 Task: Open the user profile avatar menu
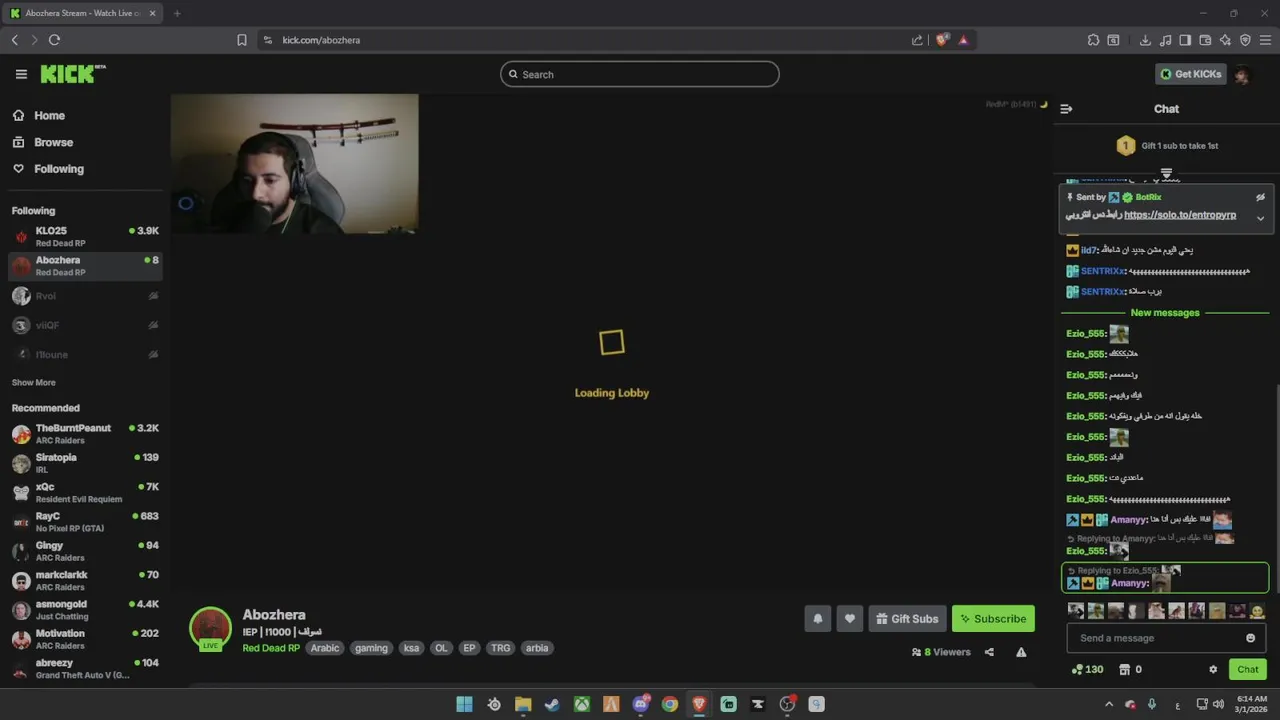[x=1242, y=74]
